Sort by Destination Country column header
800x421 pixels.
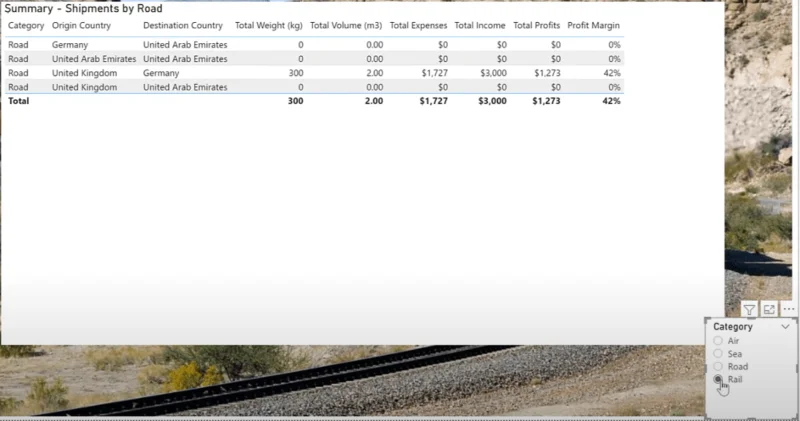(x=183, y=26)
